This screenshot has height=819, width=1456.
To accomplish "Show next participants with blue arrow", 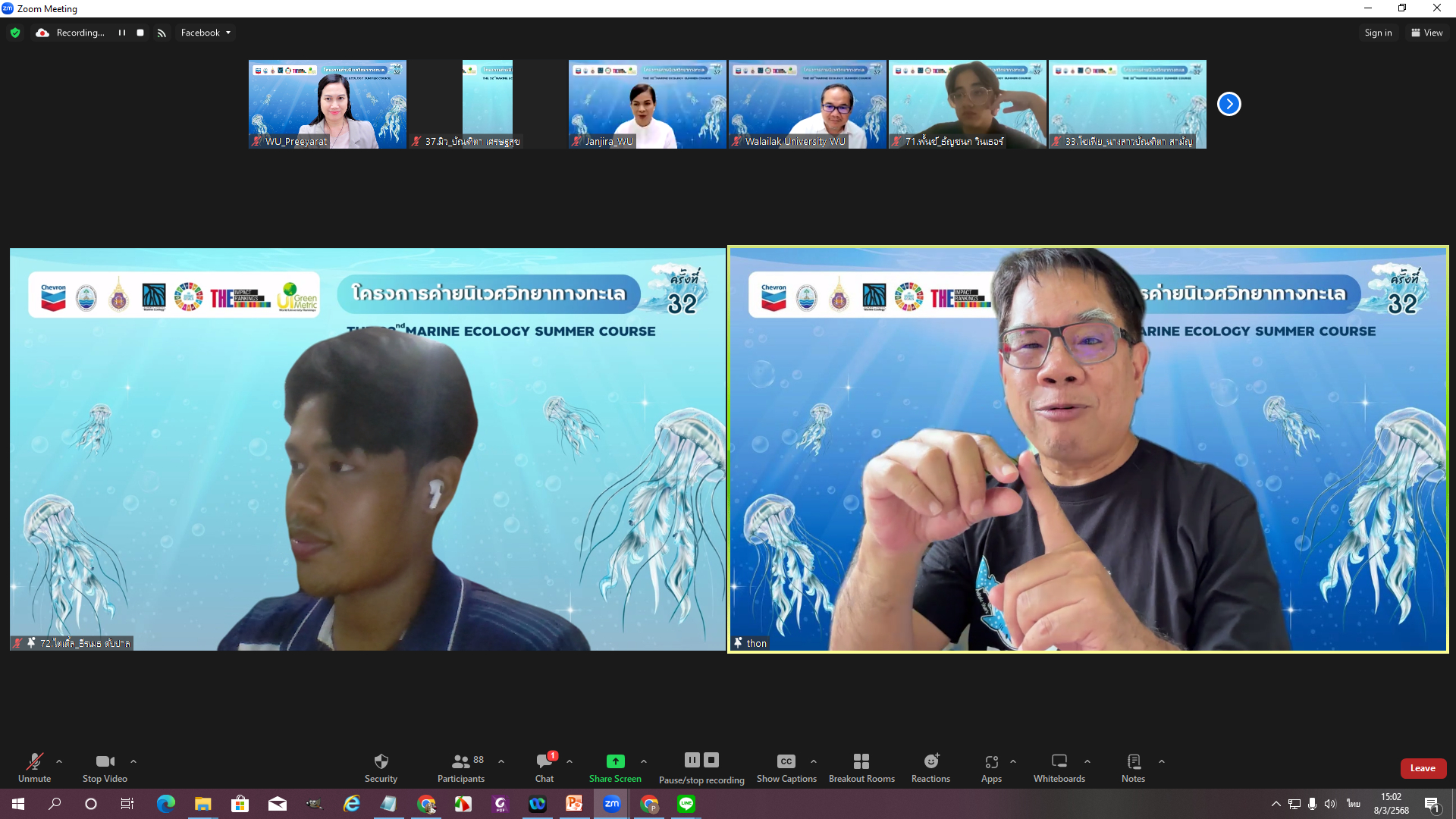I will point(1228,104).
